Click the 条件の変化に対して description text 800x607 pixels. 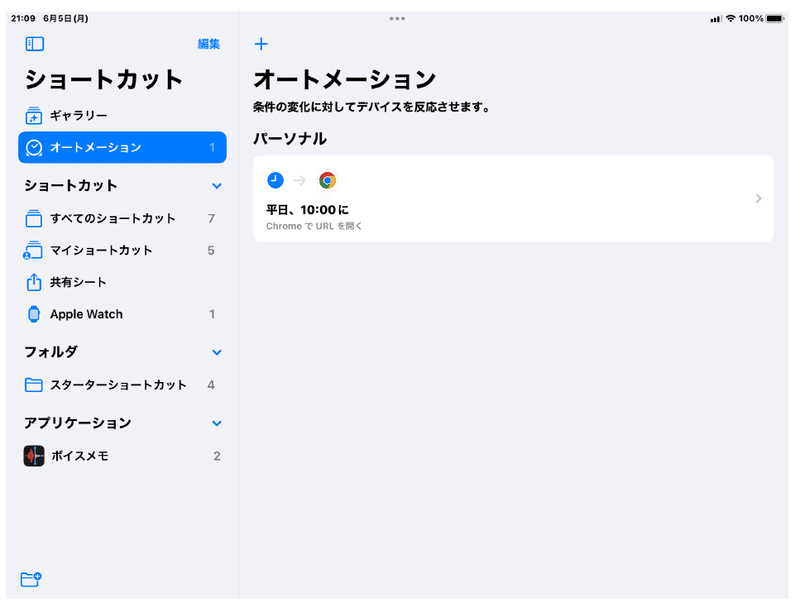pyautogui.click(x=372, y=108)
